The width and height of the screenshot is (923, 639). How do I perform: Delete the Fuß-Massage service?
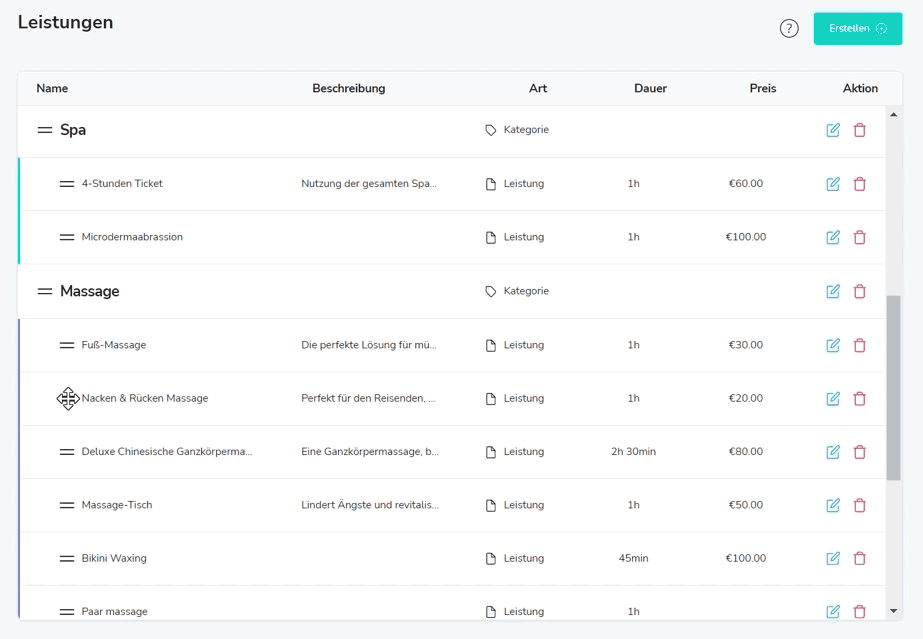click(x=859, y=345)
